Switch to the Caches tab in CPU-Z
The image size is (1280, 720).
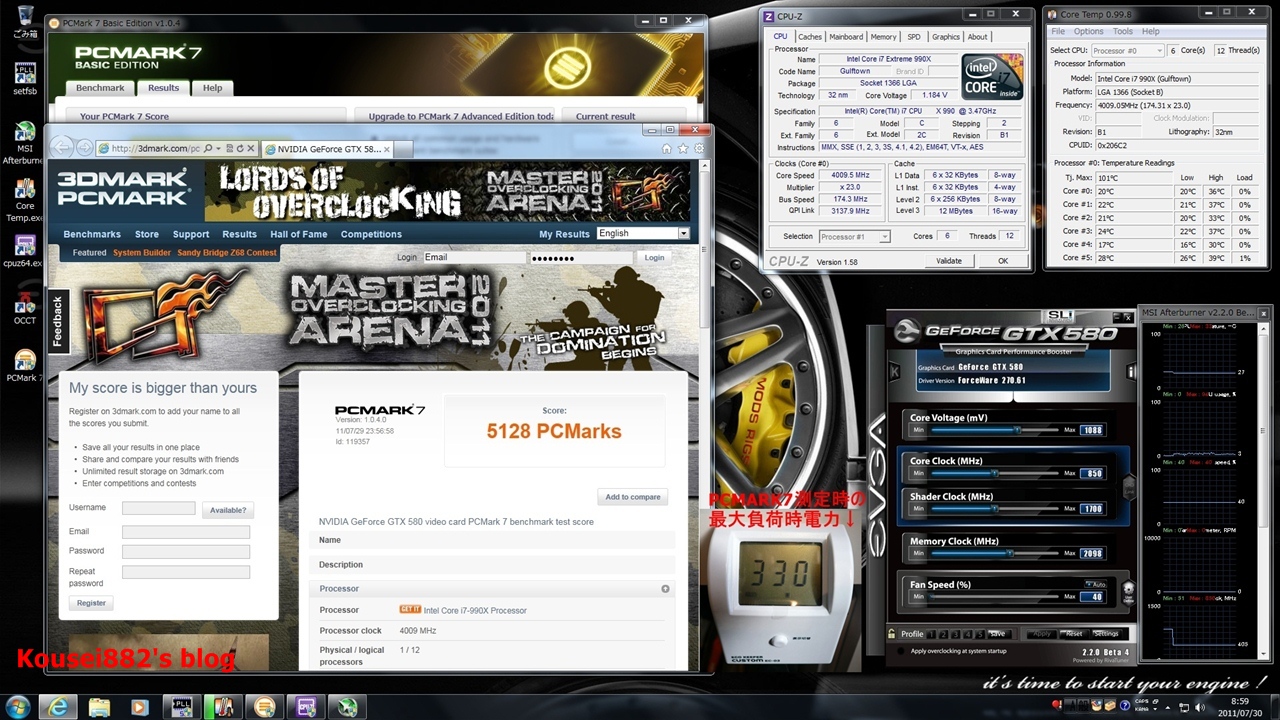click(x=810, y=37)
